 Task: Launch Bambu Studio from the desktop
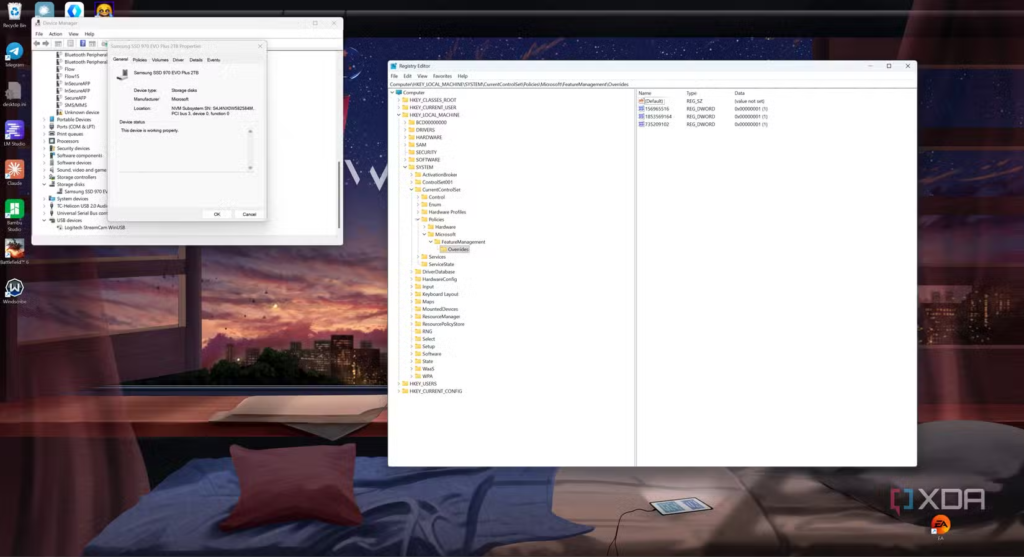[14, 210]
